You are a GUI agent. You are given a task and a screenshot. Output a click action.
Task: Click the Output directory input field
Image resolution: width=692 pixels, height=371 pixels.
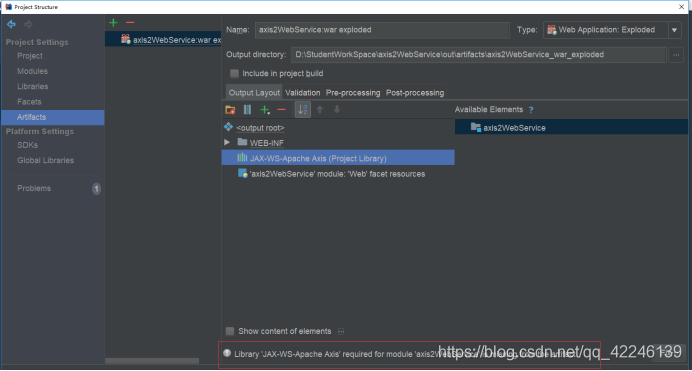[x=478, y=55]
